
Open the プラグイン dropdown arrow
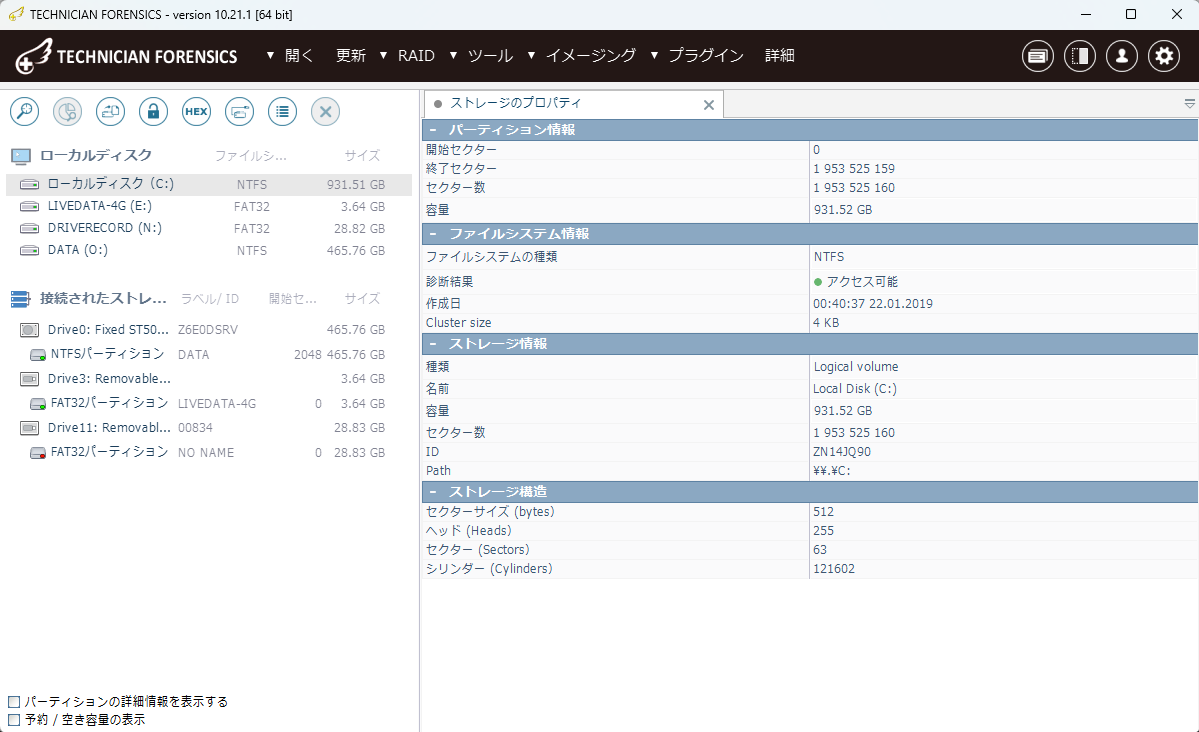[655, 56]
